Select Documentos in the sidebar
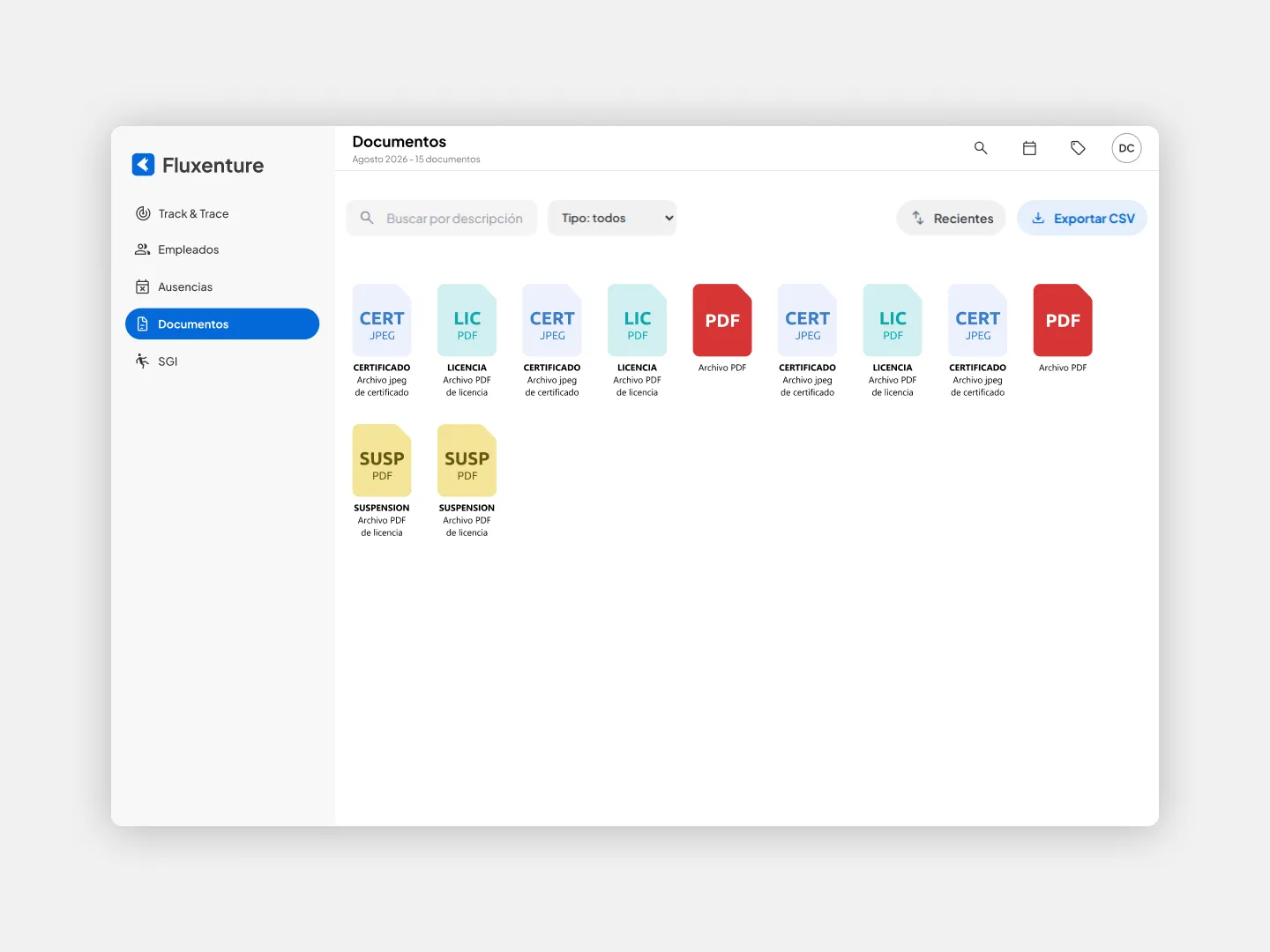1270x952 pixels. (222, 324)
